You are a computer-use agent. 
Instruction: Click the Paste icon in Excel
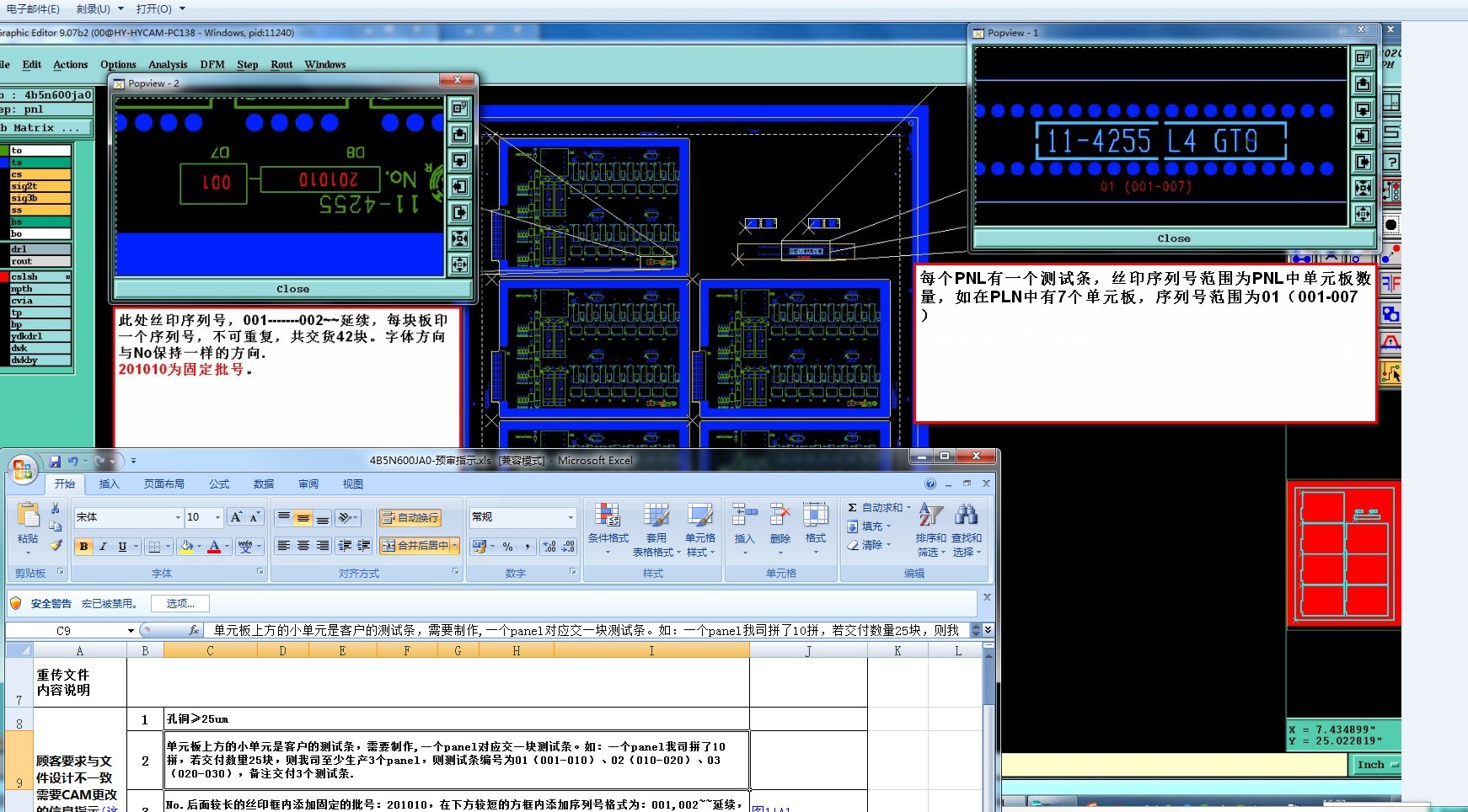(28, 515)
